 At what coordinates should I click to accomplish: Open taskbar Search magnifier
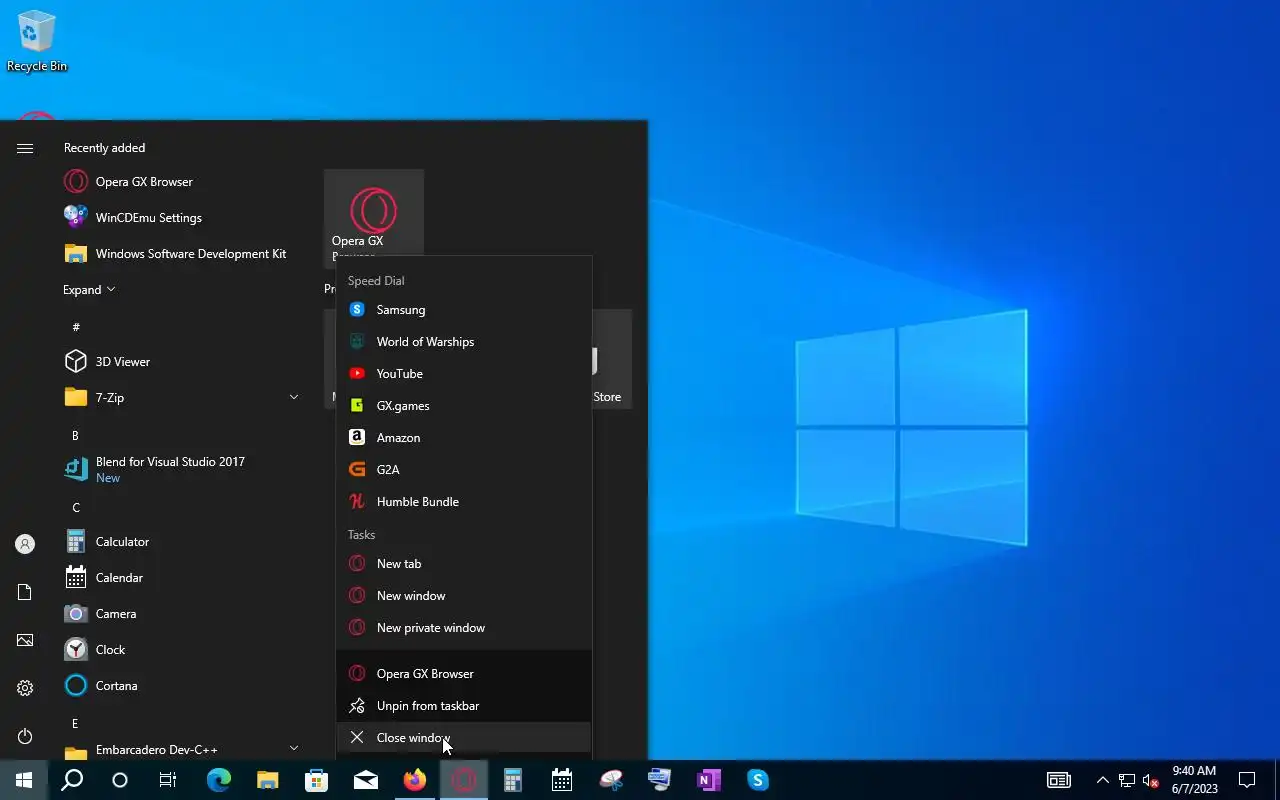72,780
